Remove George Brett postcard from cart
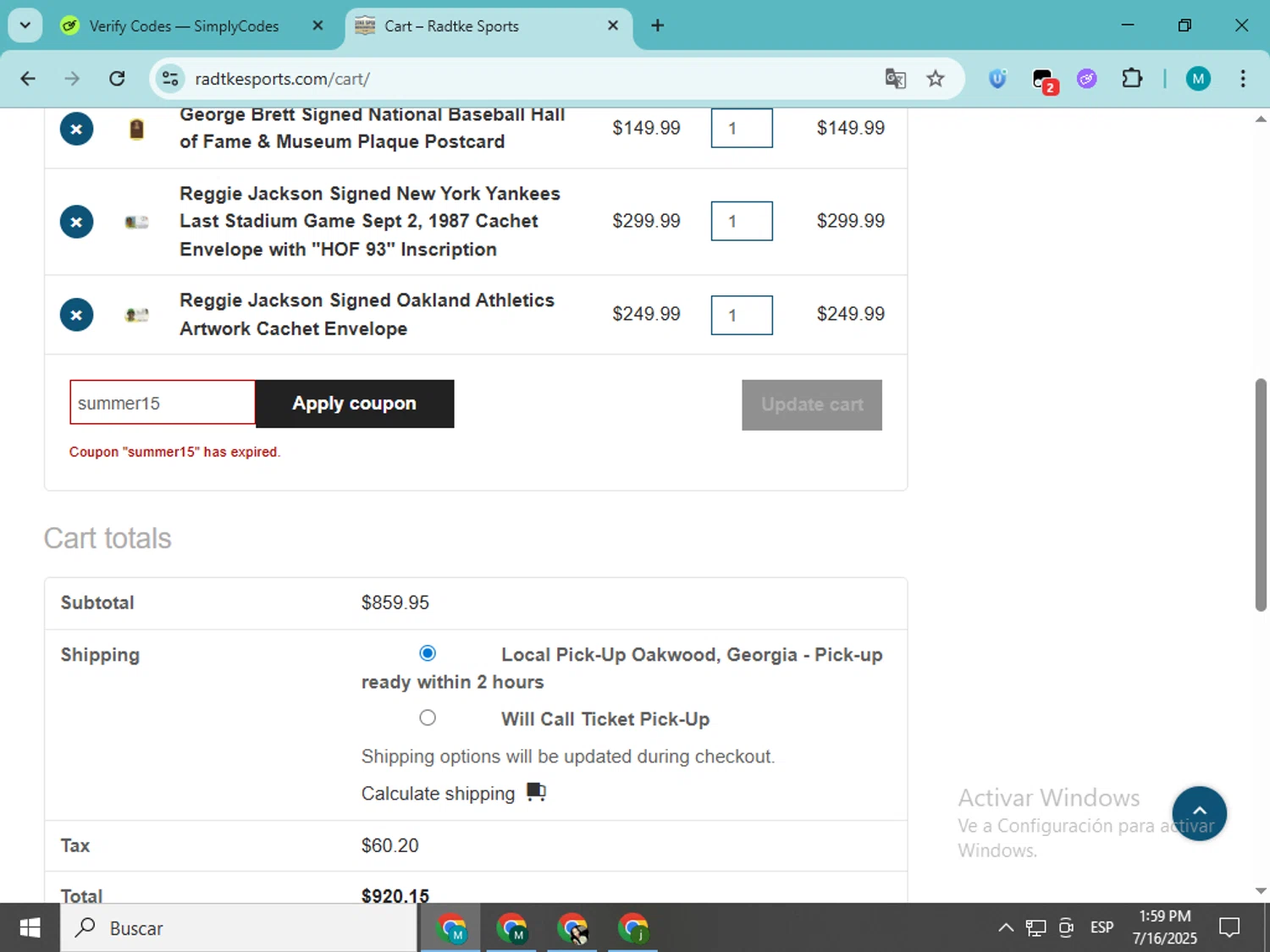1270x952 pixels. tap(76, 129)
